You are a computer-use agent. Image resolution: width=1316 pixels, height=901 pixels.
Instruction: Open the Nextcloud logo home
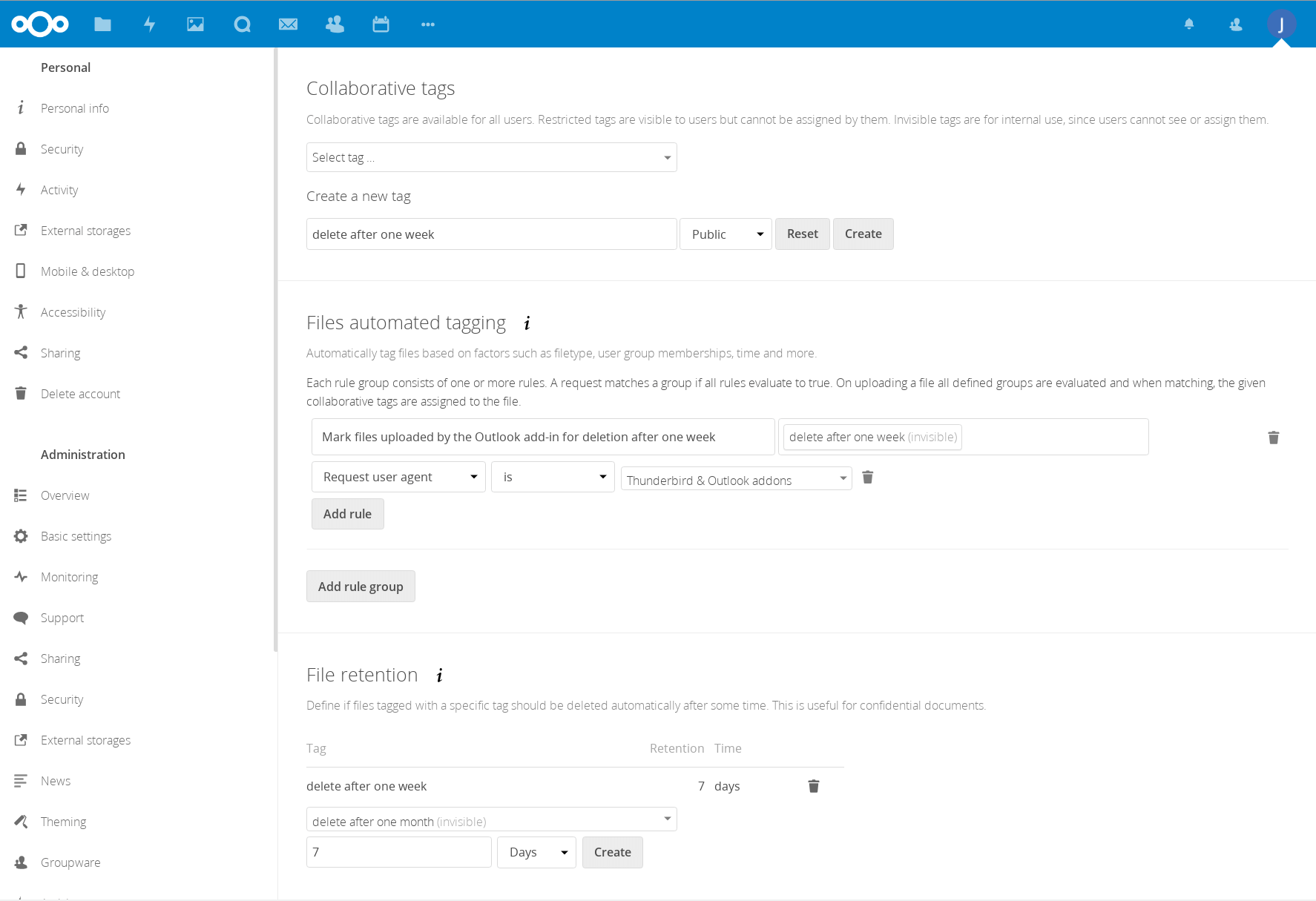point(40,24)
